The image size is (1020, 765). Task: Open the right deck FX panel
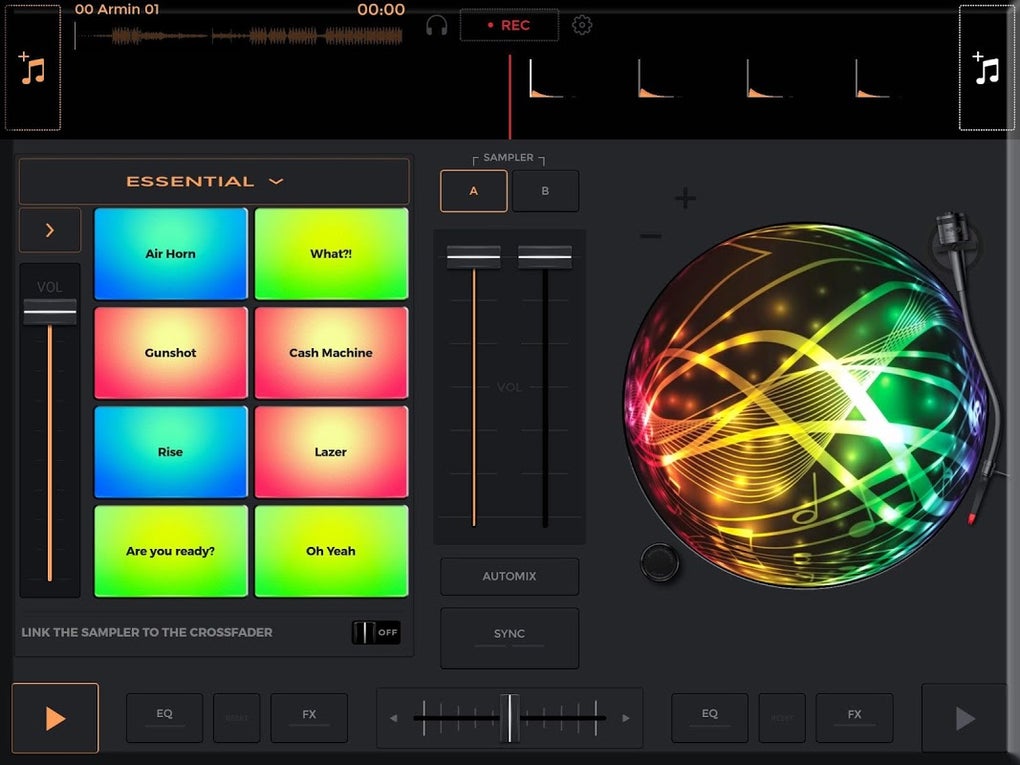854,718
